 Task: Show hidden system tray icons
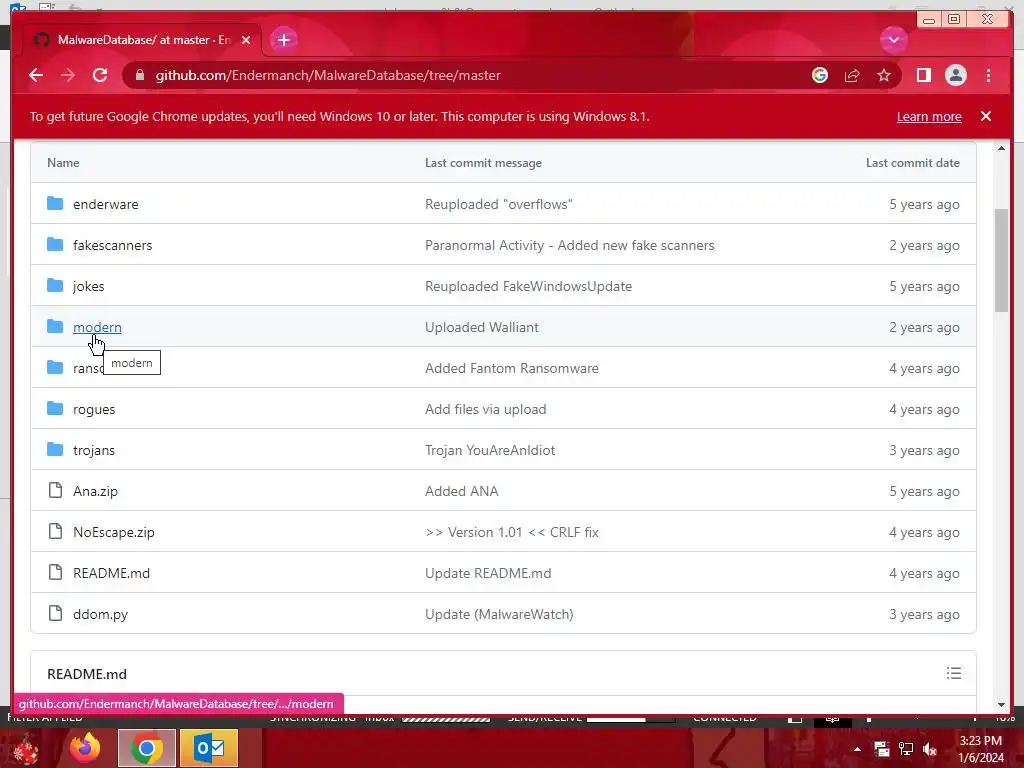857,749
